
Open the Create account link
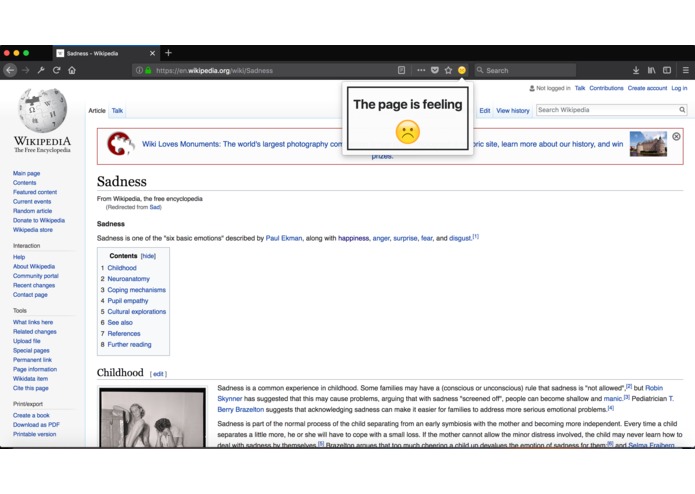pyautogui.click(x=647, y=88)
